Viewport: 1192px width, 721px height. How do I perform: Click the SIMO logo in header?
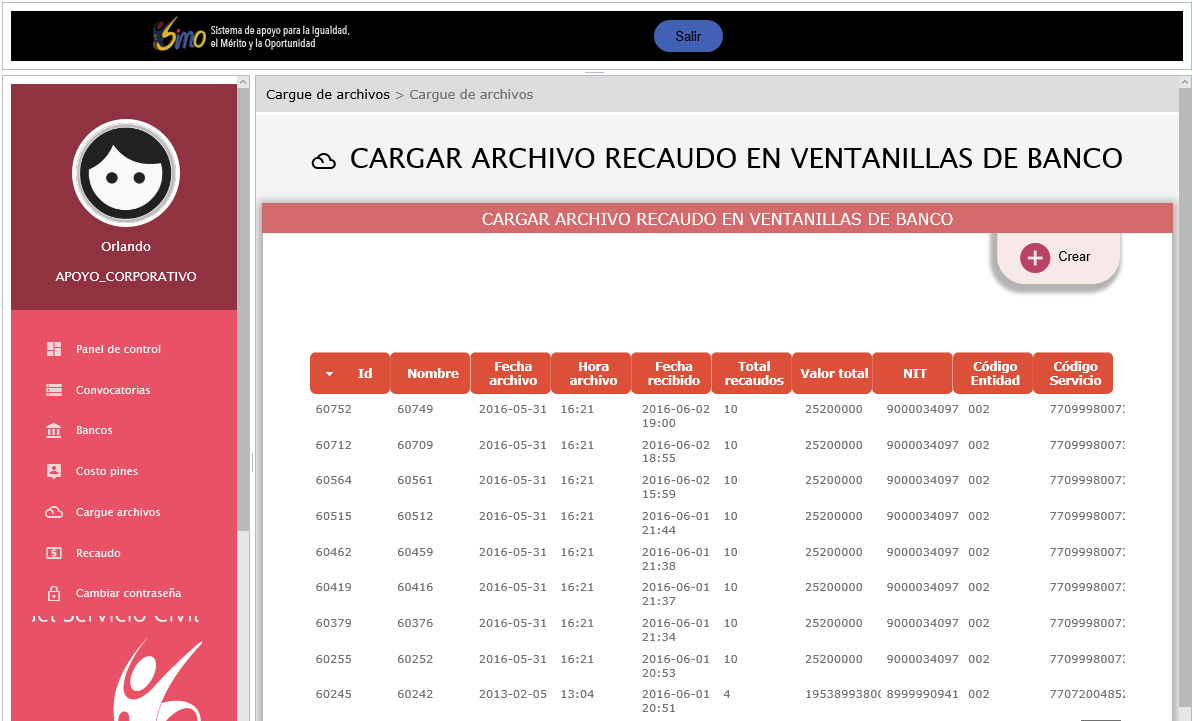point(180,37)
